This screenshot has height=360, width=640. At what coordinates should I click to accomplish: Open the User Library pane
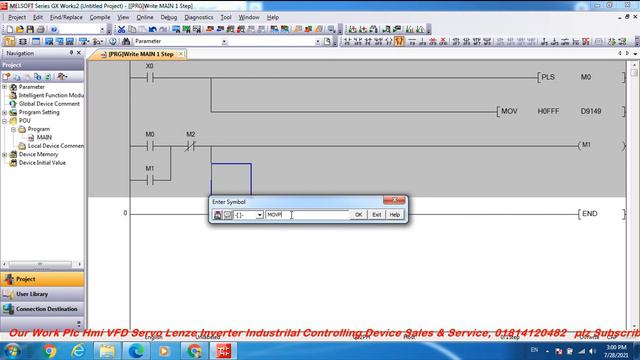point(42,294)
